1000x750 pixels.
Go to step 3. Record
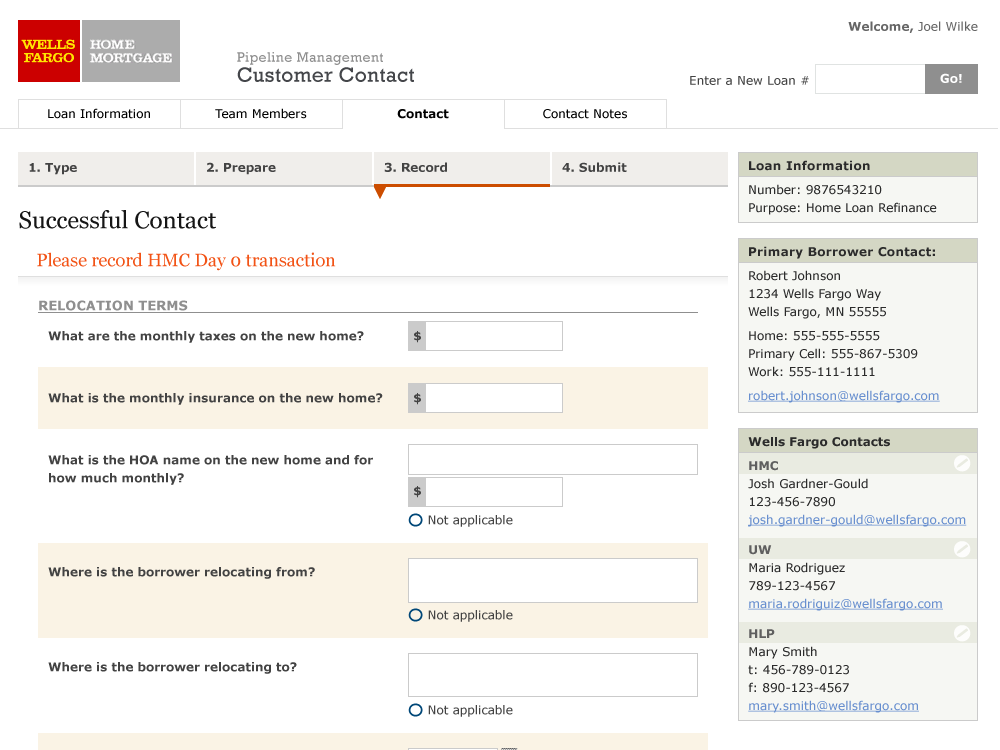pos(462,168)
